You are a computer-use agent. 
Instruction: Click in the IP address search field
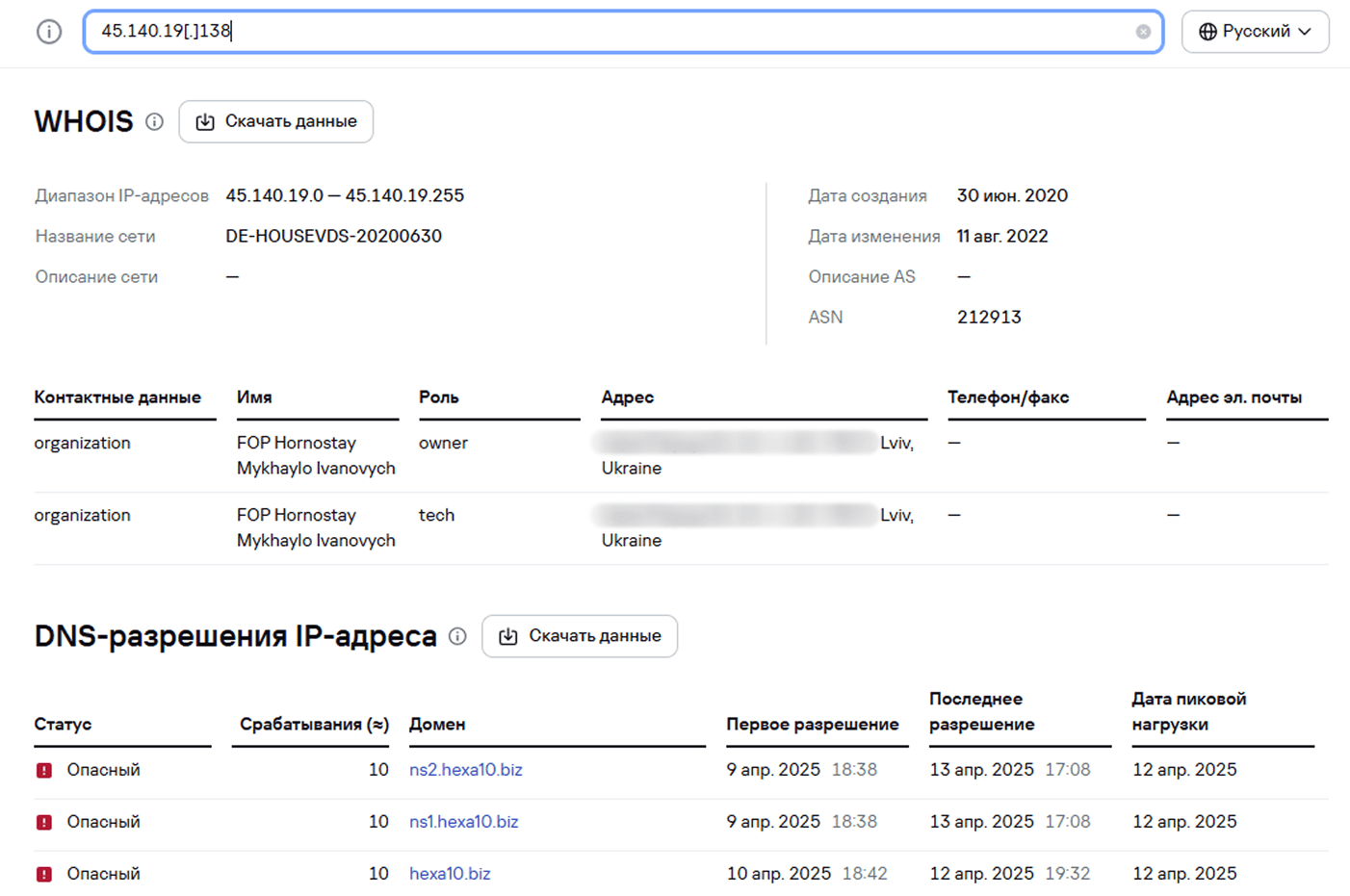616,32
